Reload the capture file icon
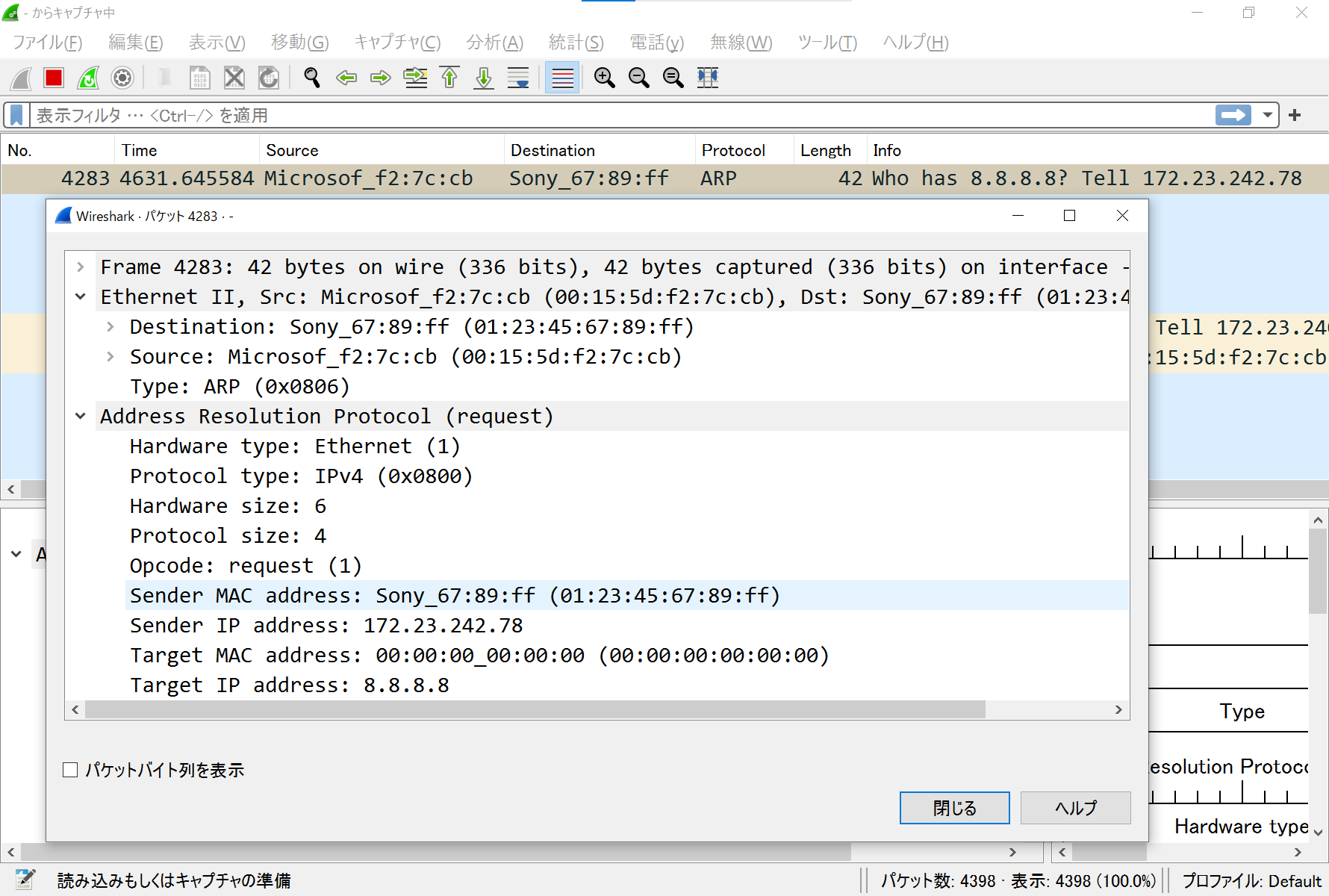 point(269,78)
